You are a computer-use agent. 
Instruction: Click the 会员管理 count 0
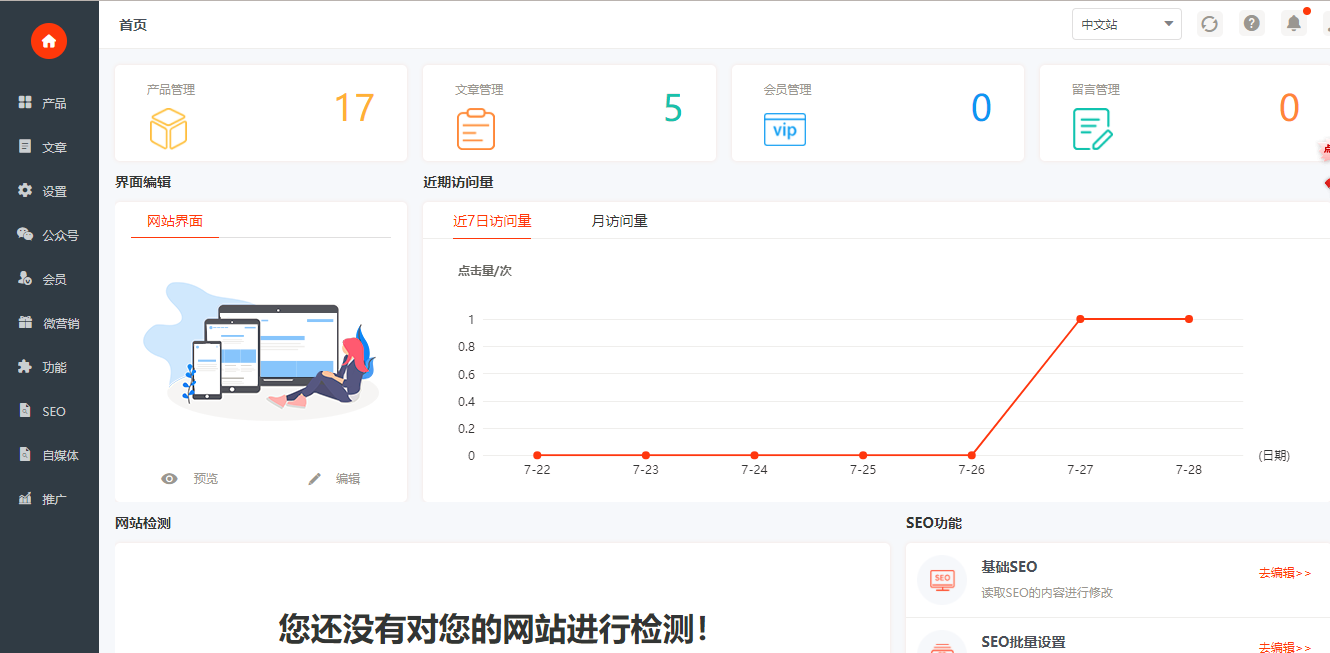click(x=981, y=108)
